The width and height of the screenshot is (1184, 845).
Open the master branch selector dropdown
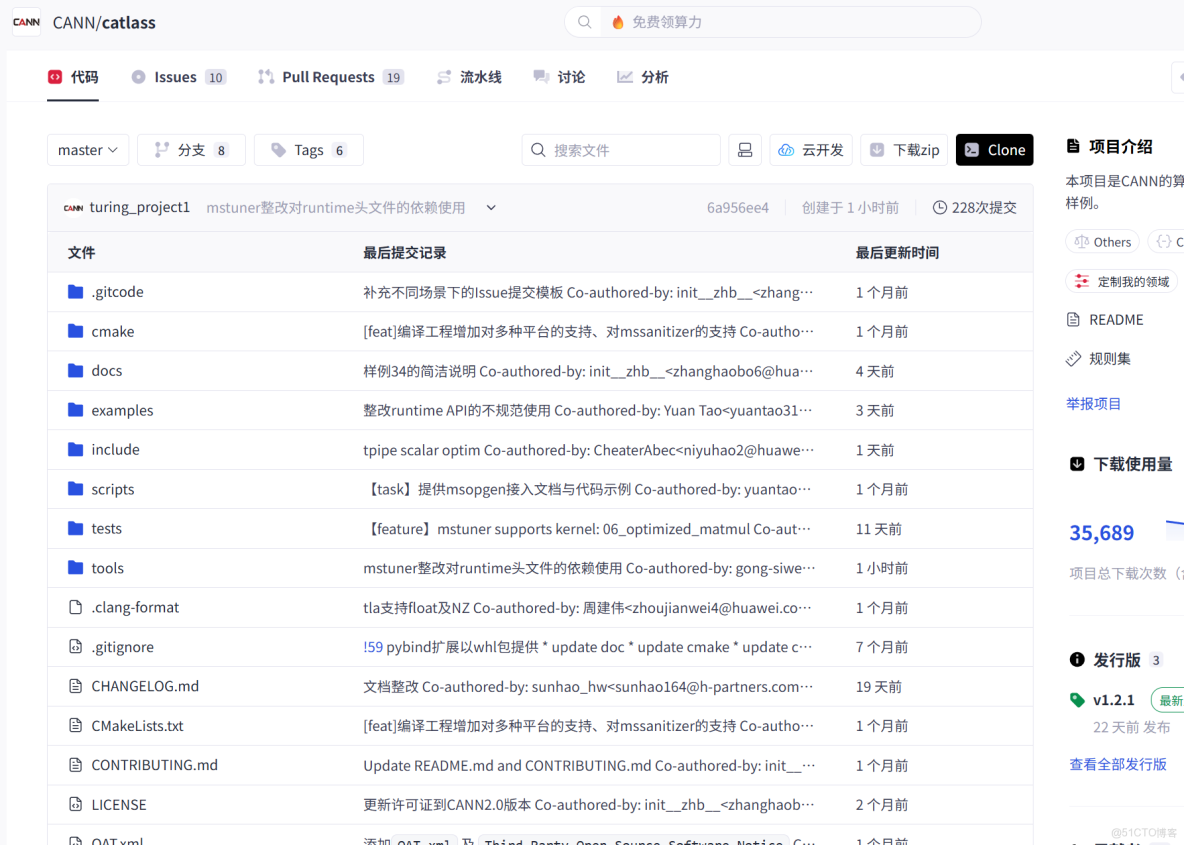[x=88, y=149]
